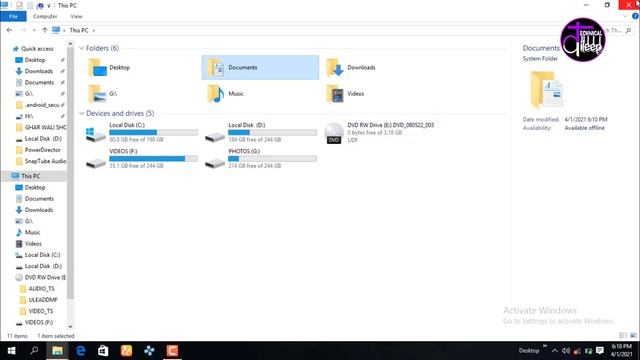Open the Music folder tile
Screen dimensions: 640x360
click(225, 93)
